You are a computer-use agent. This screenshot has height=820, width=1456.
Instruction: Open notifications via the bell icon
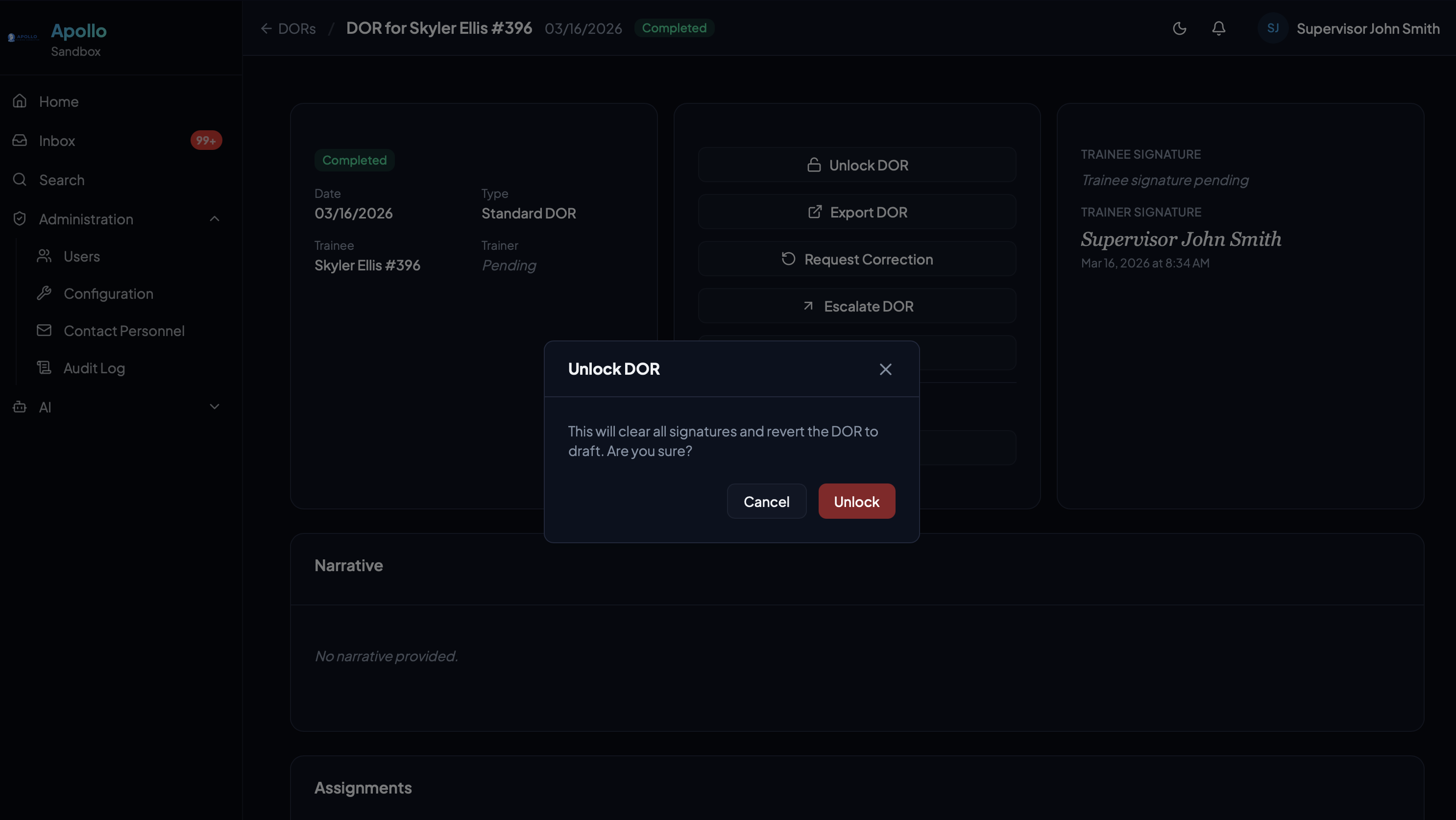[x=1218, y=28]
